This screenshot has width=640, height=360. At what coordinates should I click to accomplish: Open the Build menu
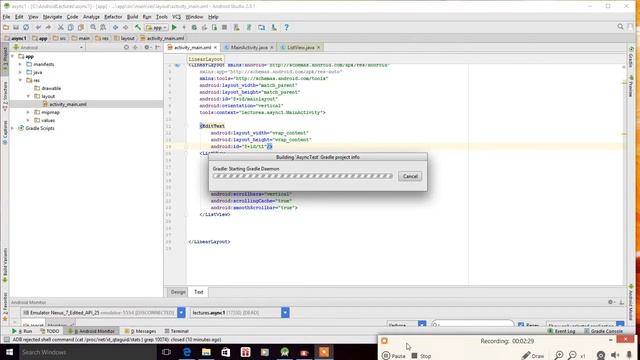point(132,17)
